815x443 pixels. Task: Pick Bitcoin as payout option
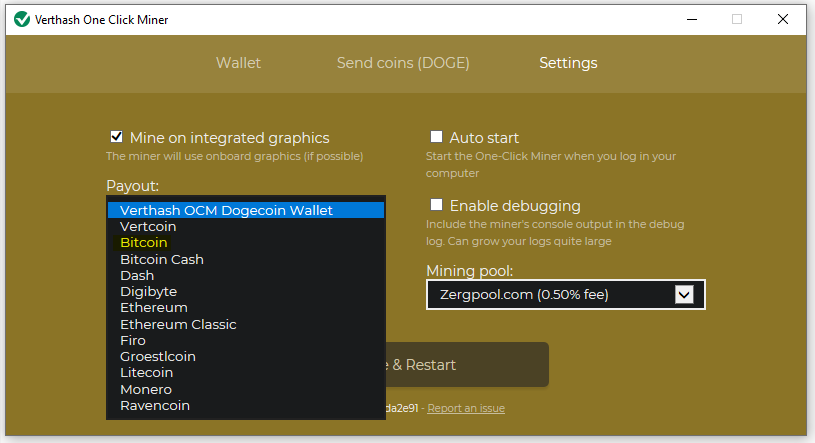(246, 243)
